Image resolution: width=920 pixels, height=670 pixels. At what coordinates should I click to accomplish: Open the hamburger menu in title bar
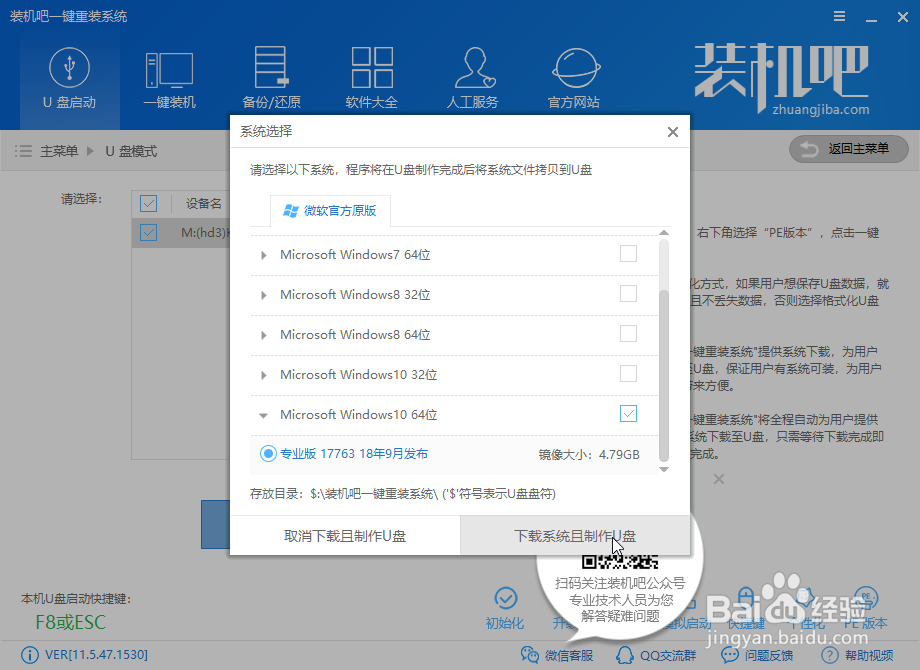[840, 16]
